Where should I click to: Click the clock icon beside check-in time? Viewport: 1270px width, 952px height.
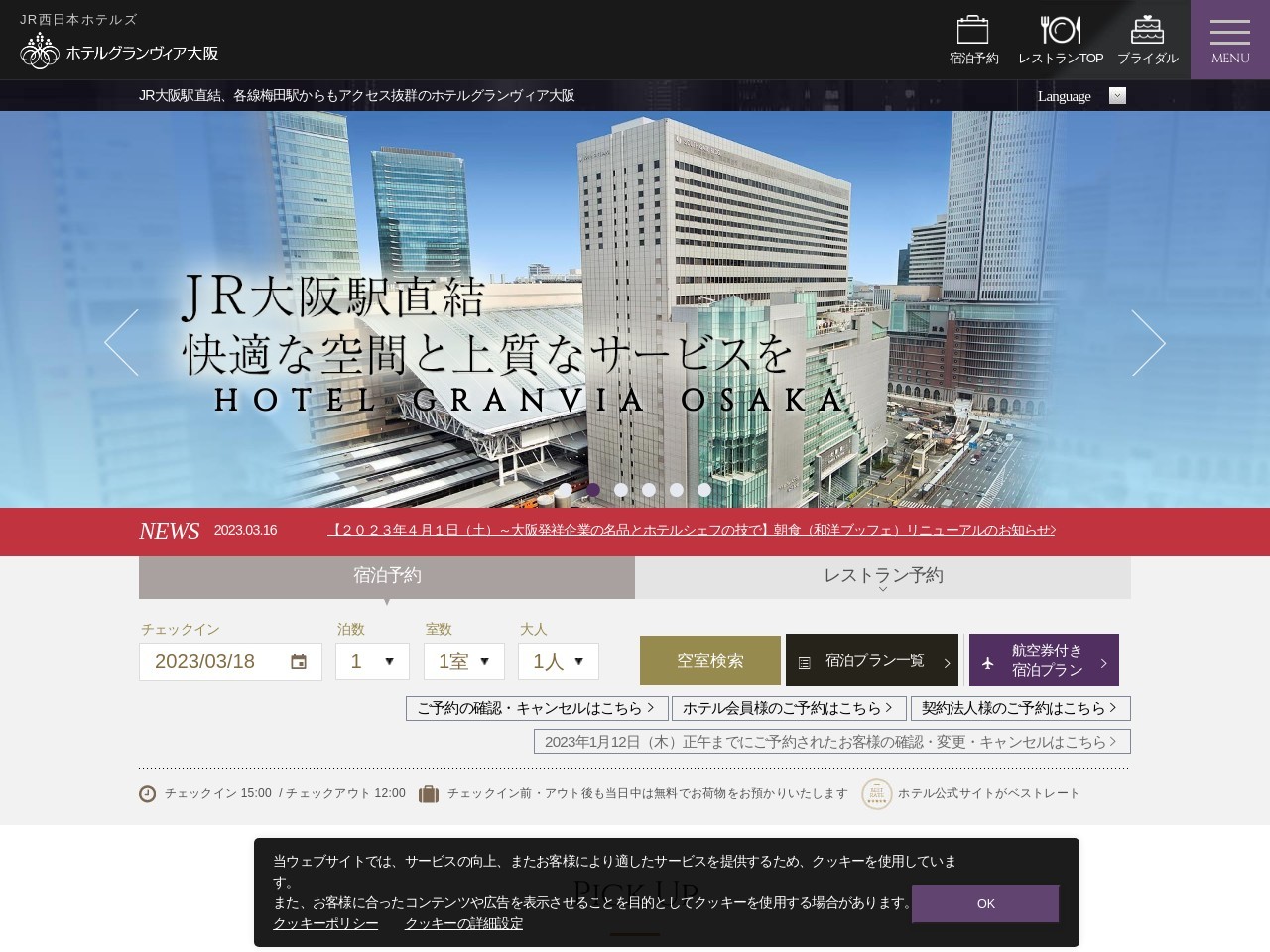tap(148, 793)
